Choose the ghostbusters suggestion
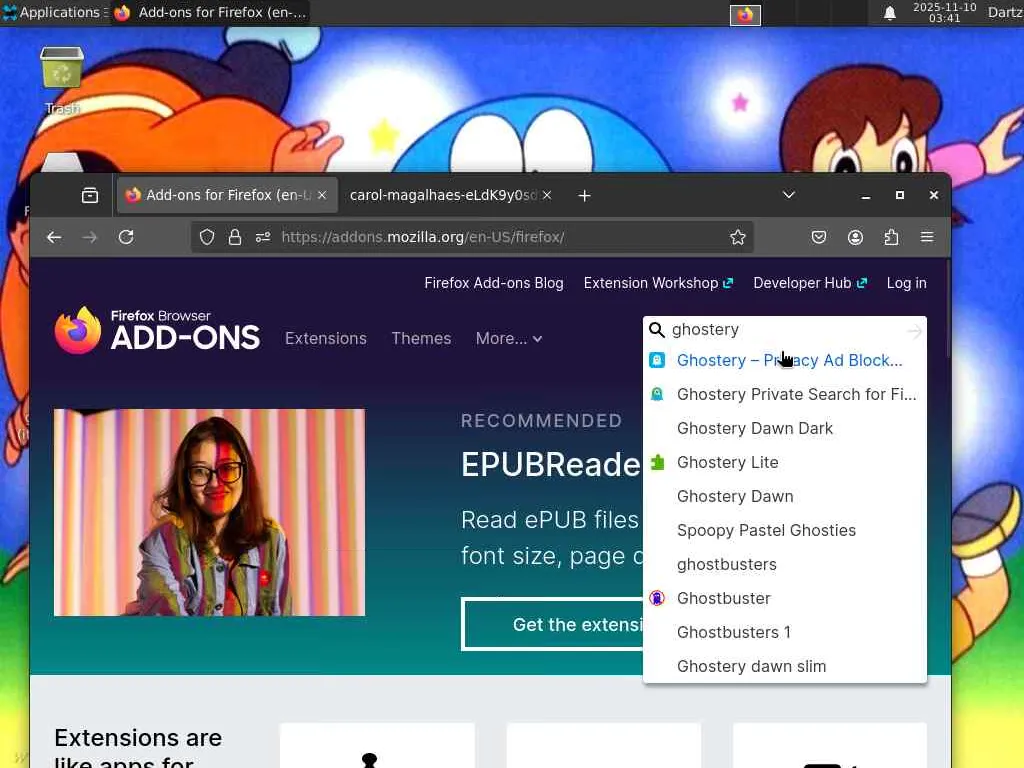 tap(785, 564)
